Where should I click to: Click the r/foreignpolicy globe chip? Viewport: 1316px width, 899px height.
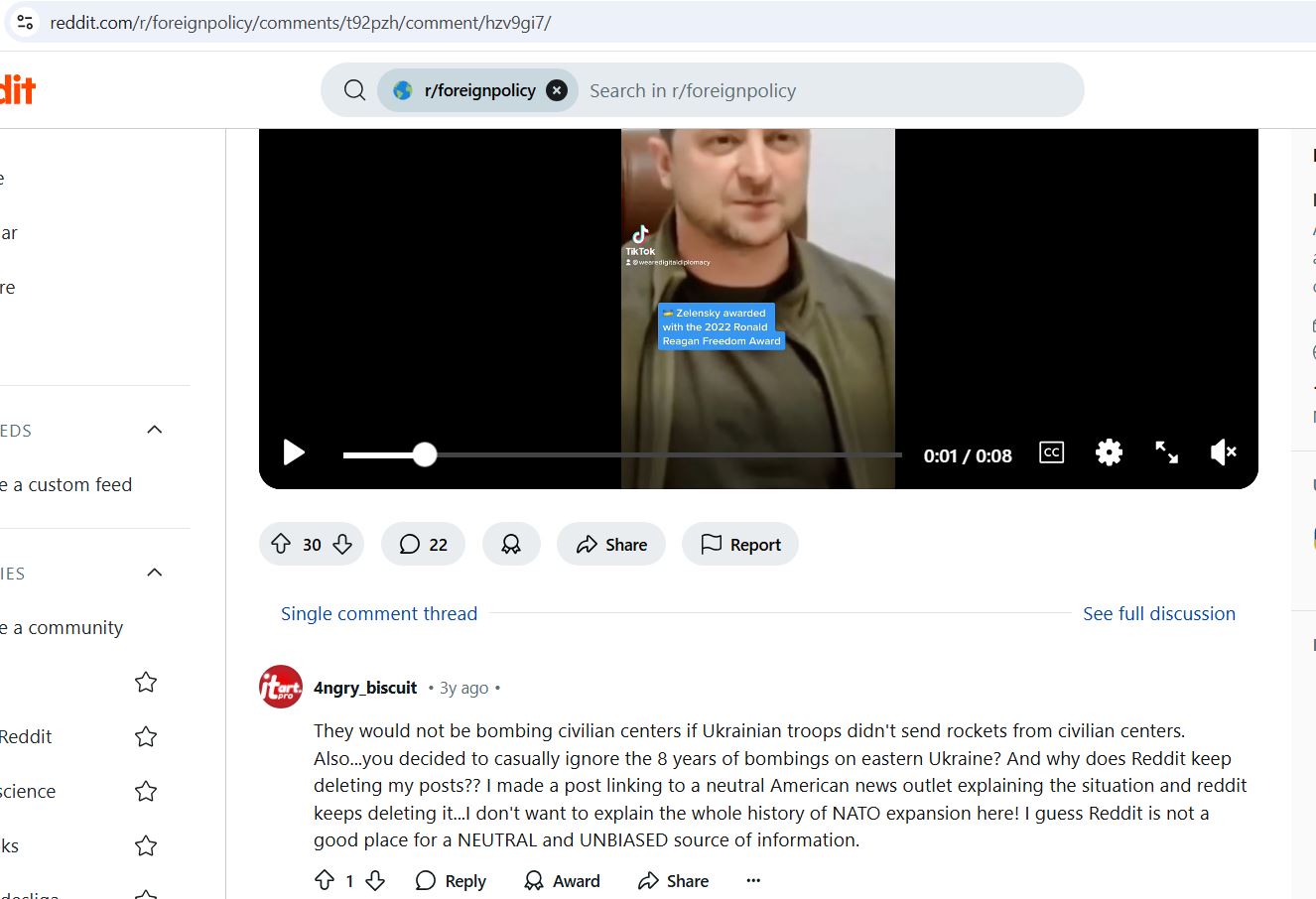(477, 90)
